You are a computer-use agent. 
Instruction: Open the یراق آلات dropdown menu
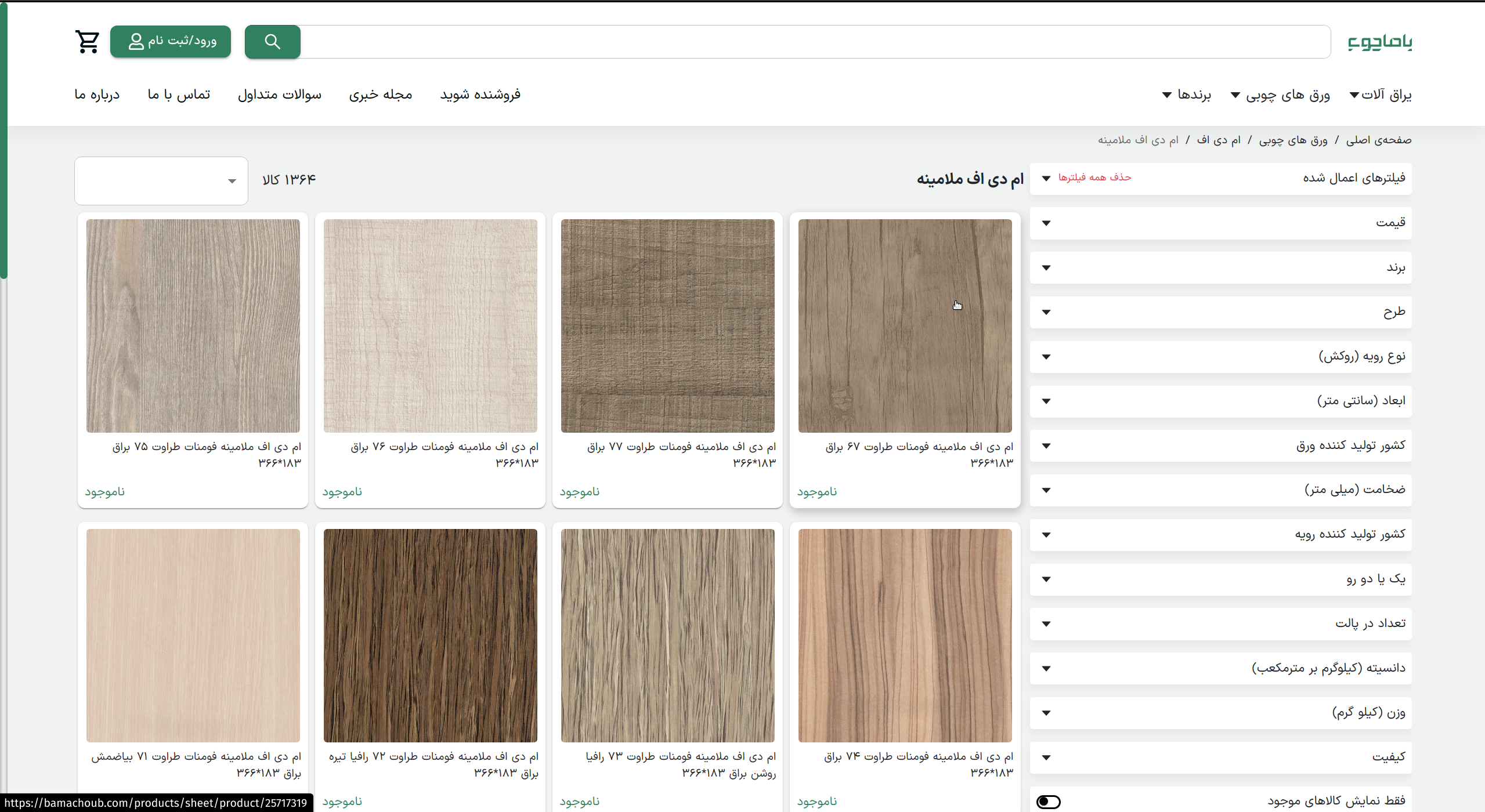pyautogui.click(x=1381, y=95)
